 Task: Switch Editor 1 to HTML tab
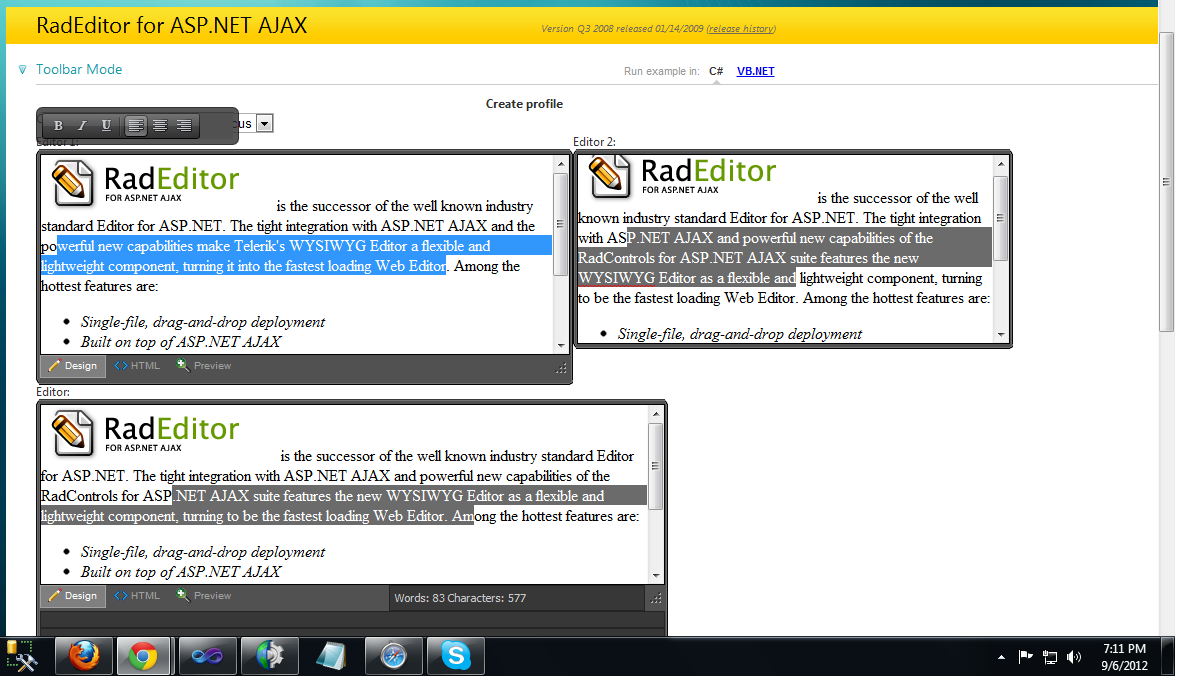coord(137,366)
